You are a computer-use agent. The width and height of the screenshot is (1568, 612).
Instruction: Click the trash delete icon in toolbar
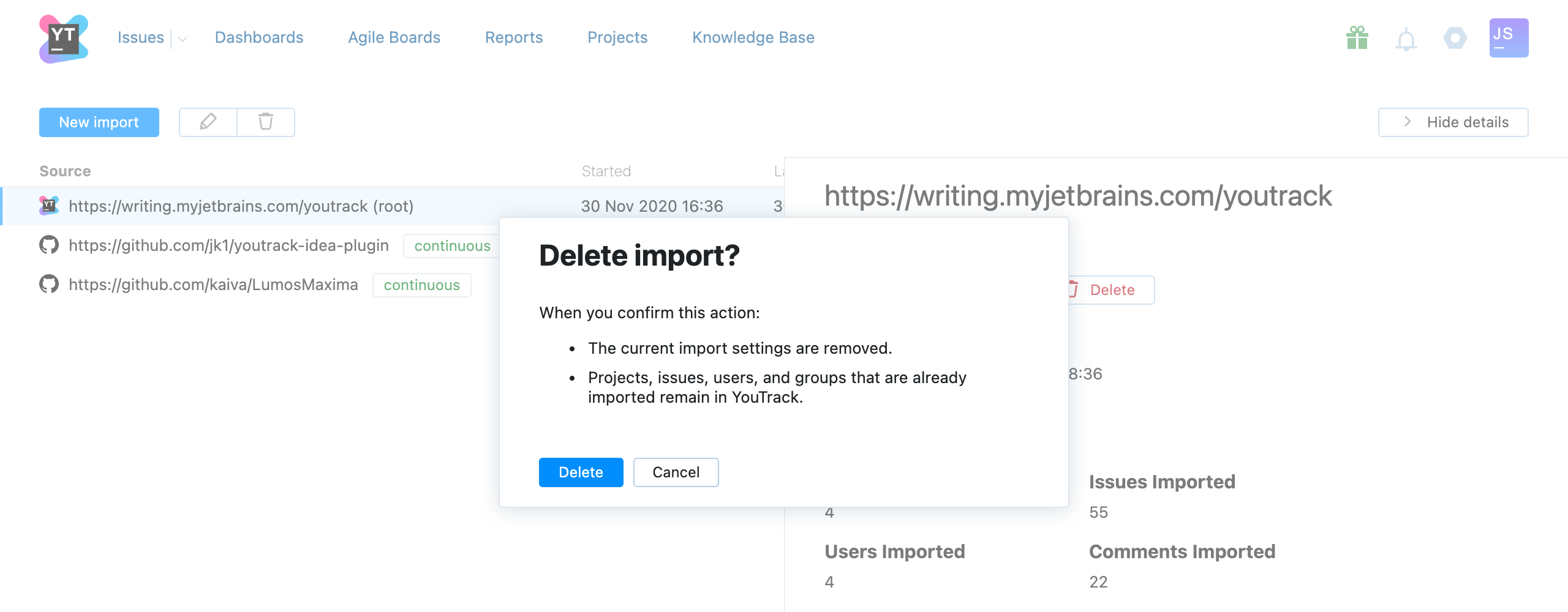[266, 122]
